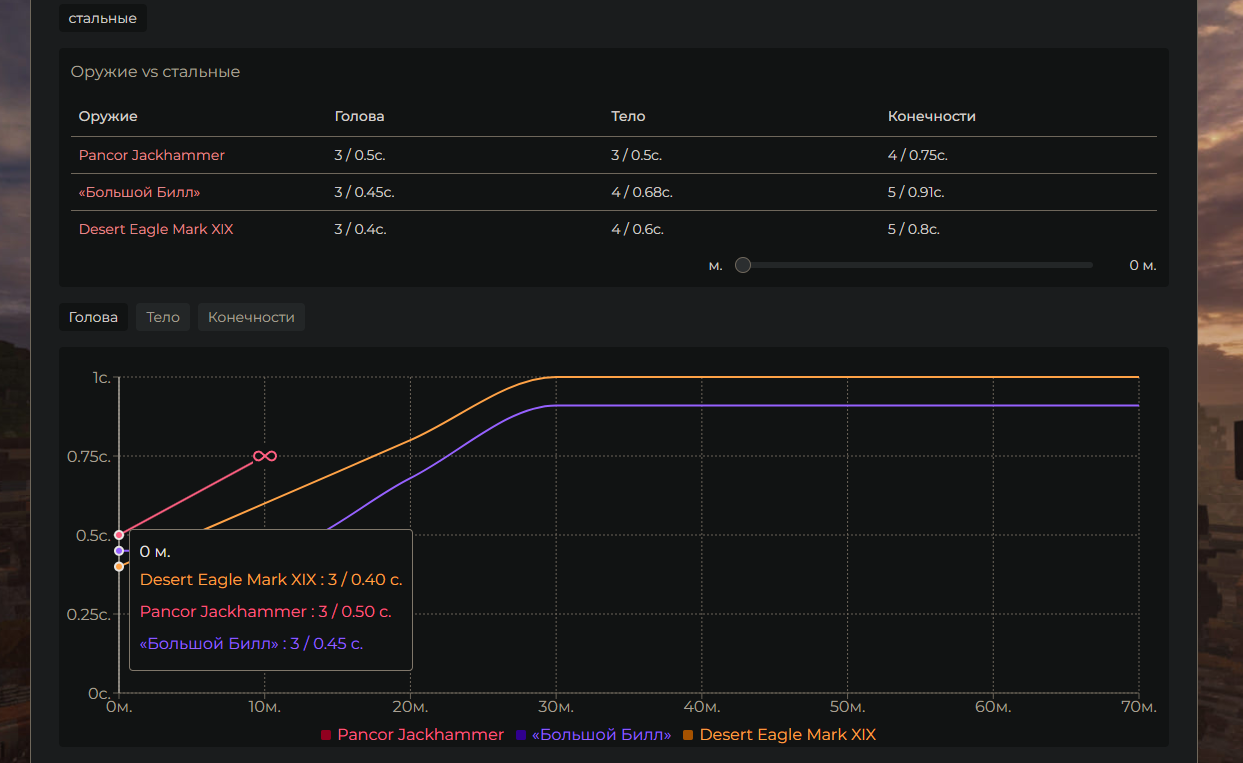The image size is (1243, 763).
Task: Click the стальные armor tag button
Action: 103,18
